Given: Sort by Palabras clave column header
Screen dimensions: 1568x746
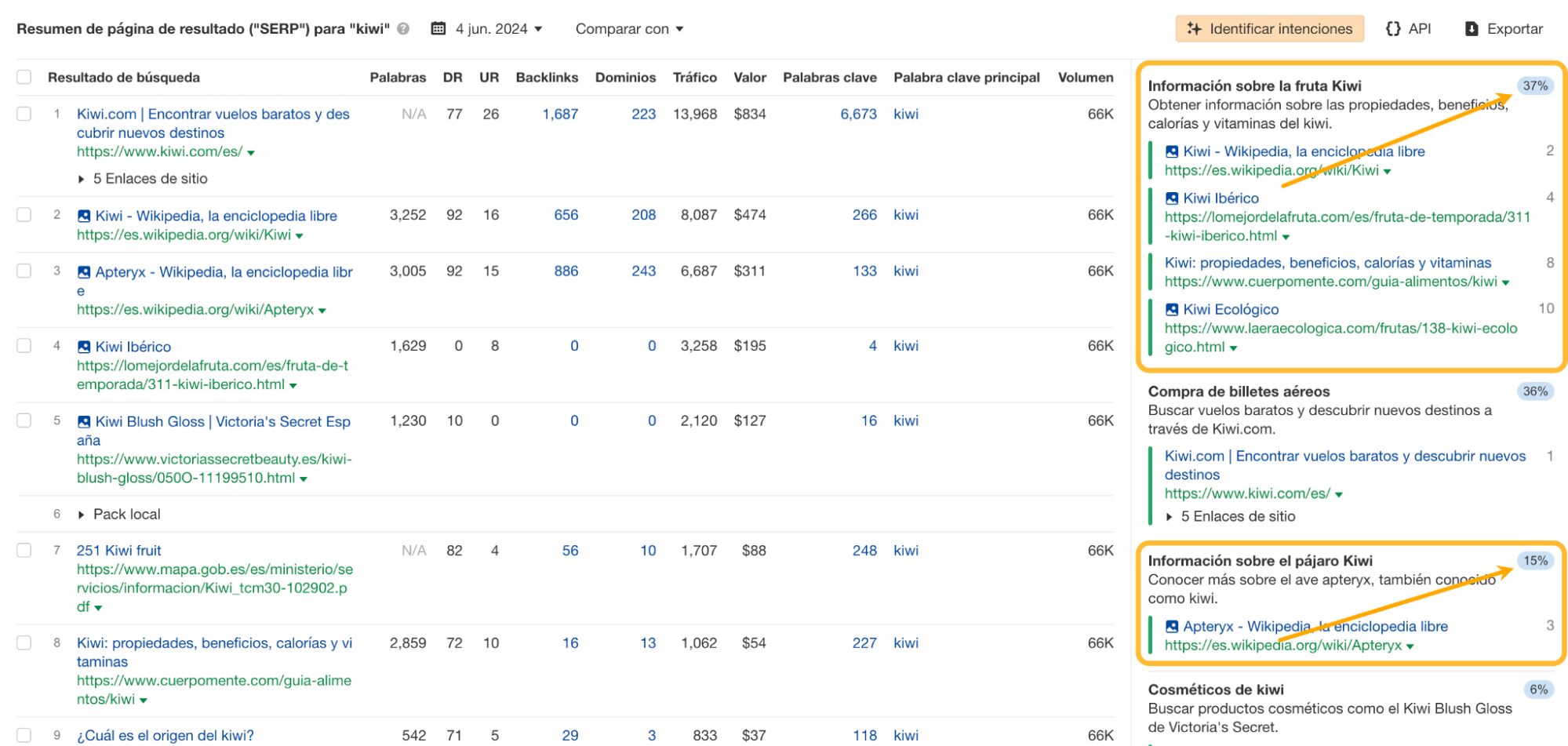Looking at the screenshot, I should 830,78.
